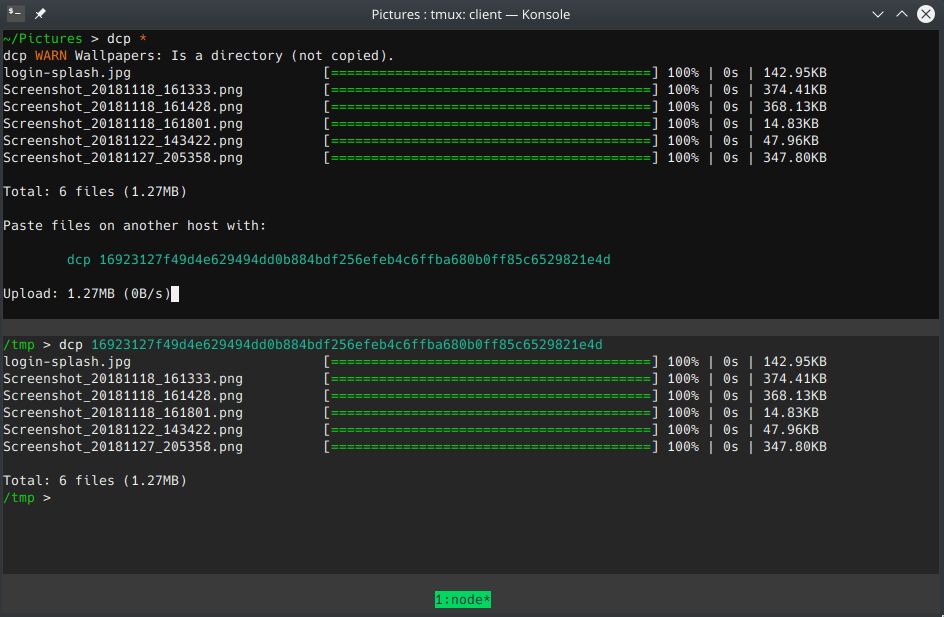Click the ~/Pictures prompt path
Viewport: 944px width, 617px height.
42,38
